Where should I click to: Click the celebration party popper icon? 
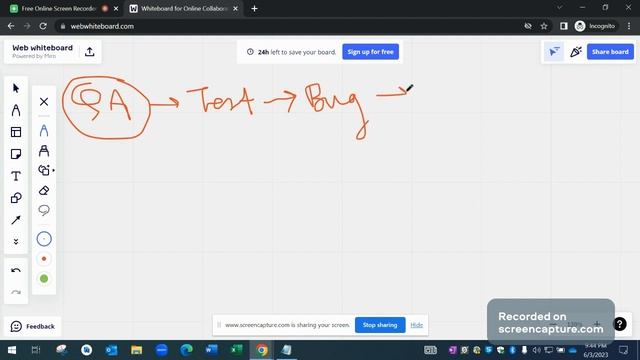576,52
